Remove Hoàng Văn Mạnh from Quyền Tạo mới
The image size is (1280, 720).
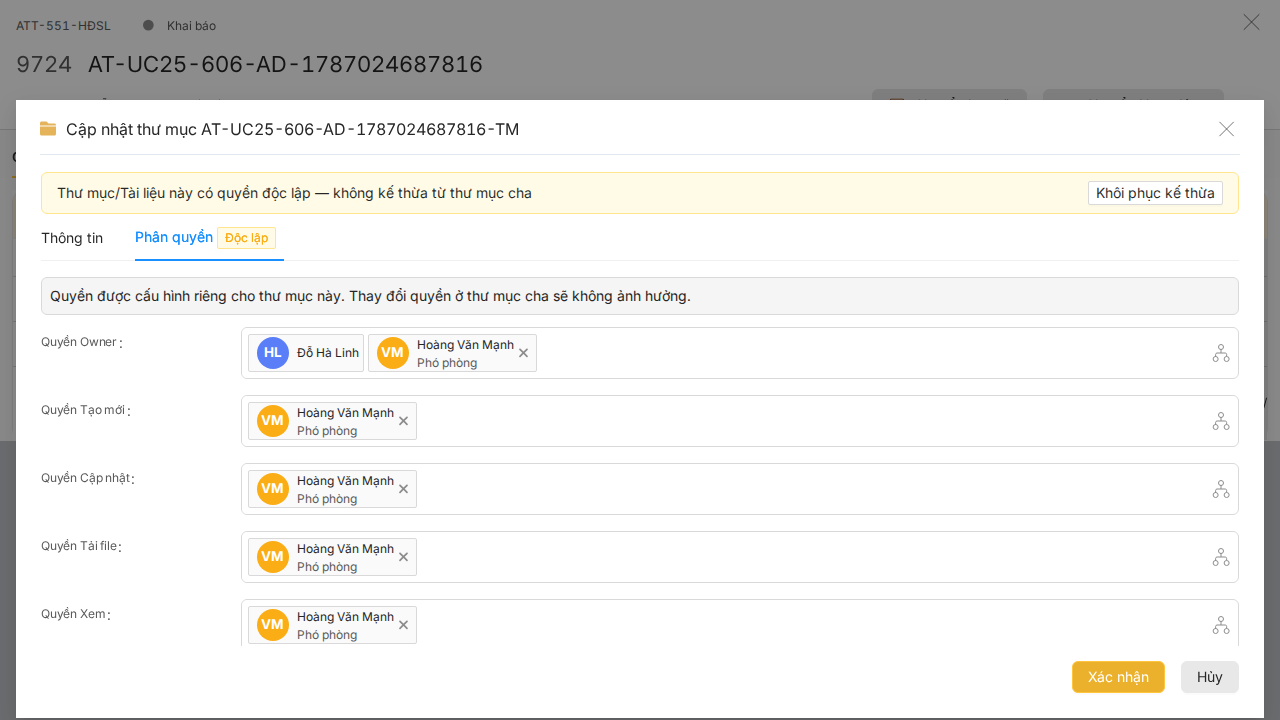403,421
